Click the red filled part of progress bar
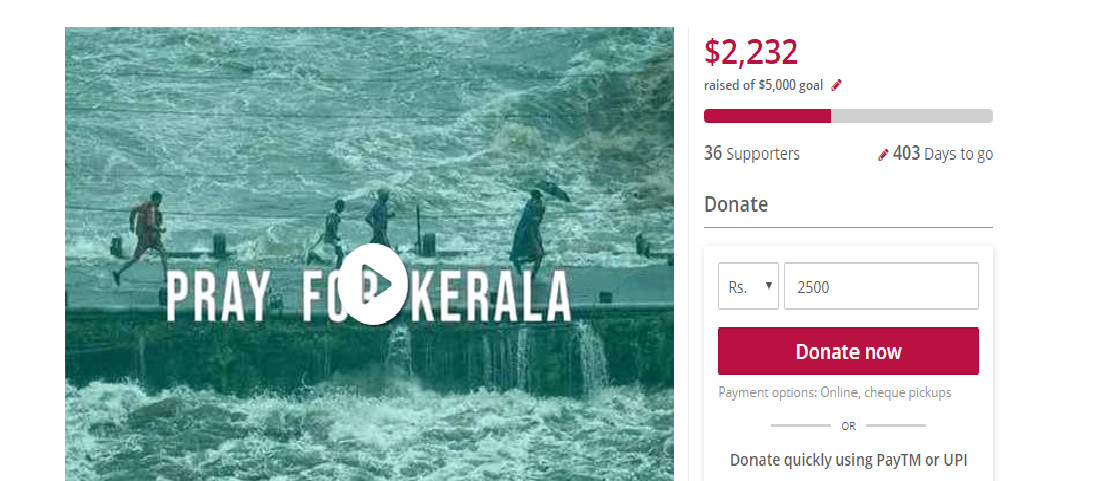Image resolution: width=1106 pixels, height=481 pixels. point(767,116)
